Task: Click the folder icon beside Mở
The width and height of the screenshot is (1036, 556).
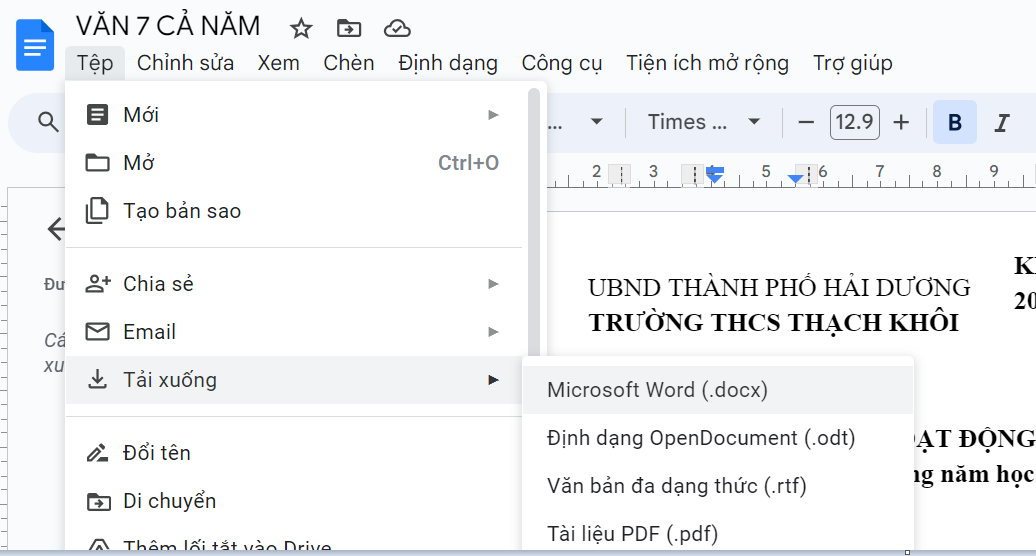Action: [x=97, y=162]
